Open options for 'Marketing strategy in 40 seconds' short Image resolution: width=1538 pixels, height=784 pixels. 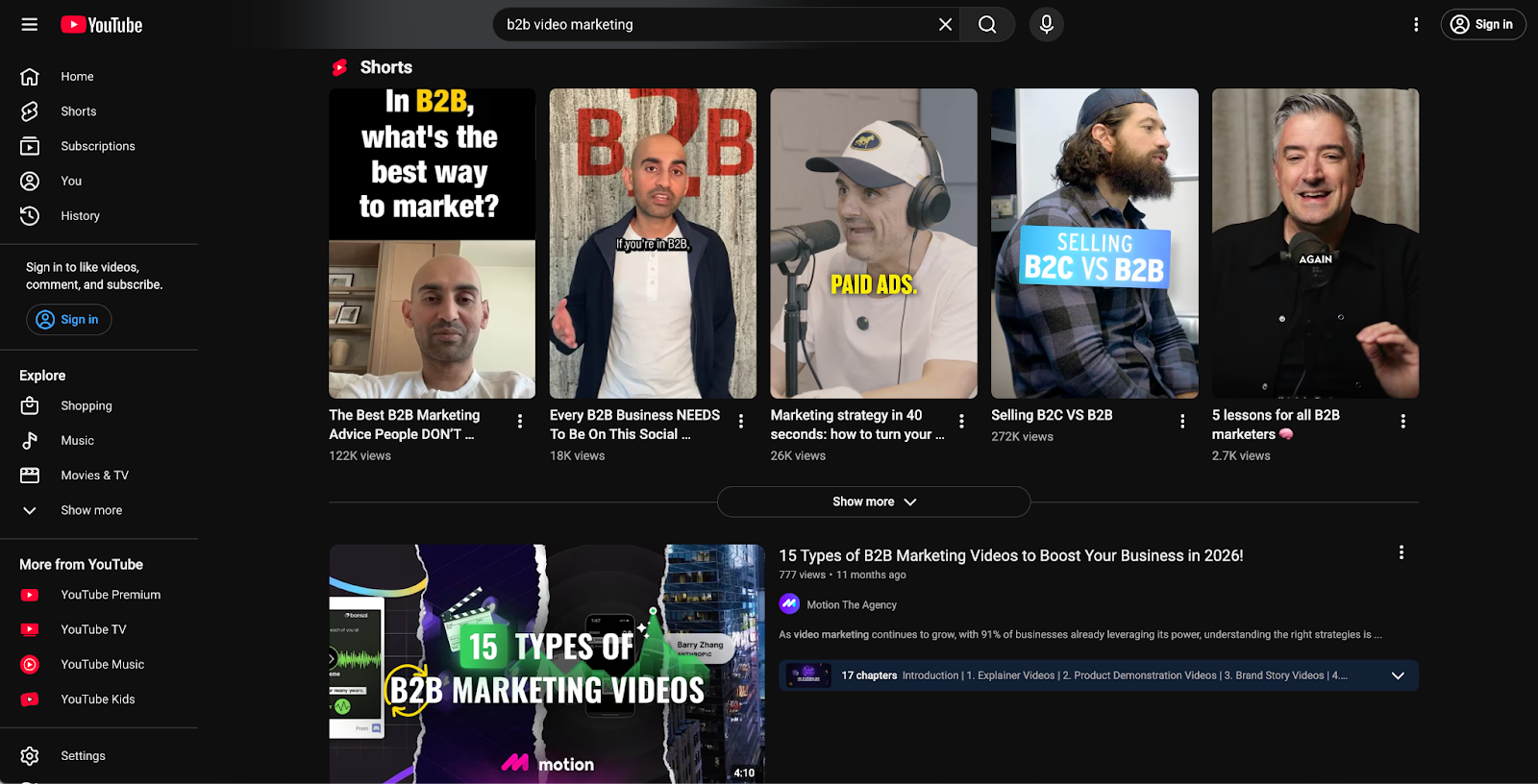(961, 421)
